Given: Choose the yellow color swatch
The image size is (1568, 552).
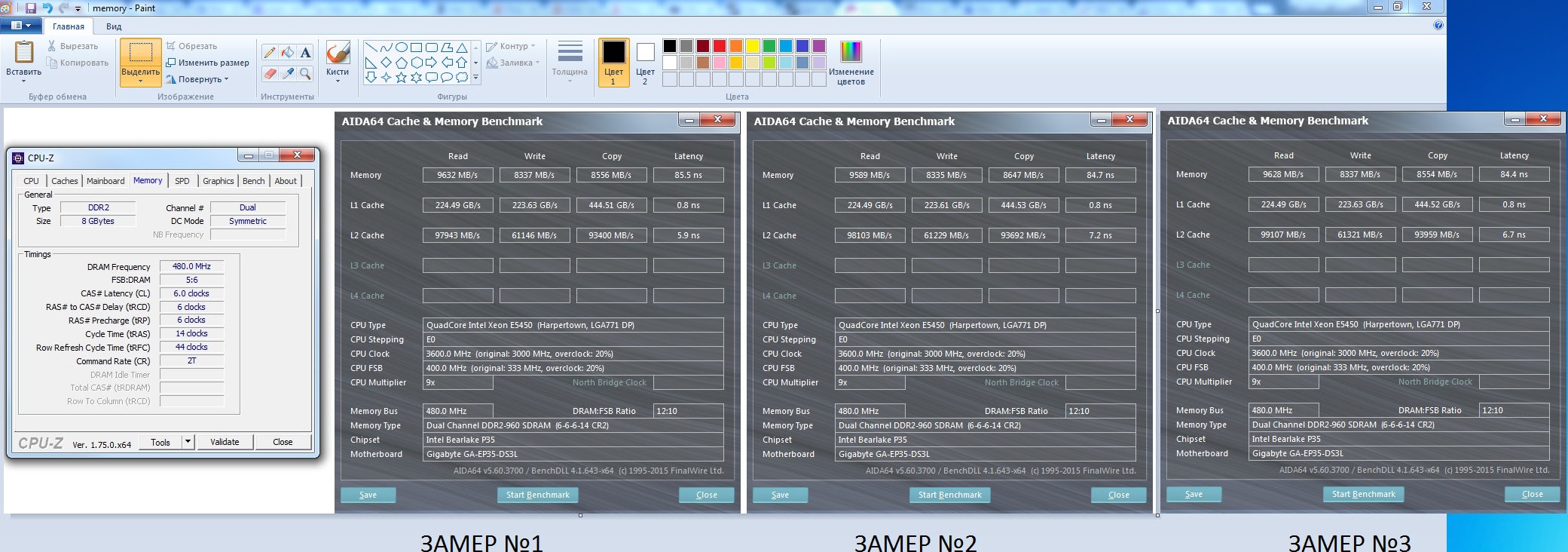Looking at the screenshot, I should [x=753, y=46].
